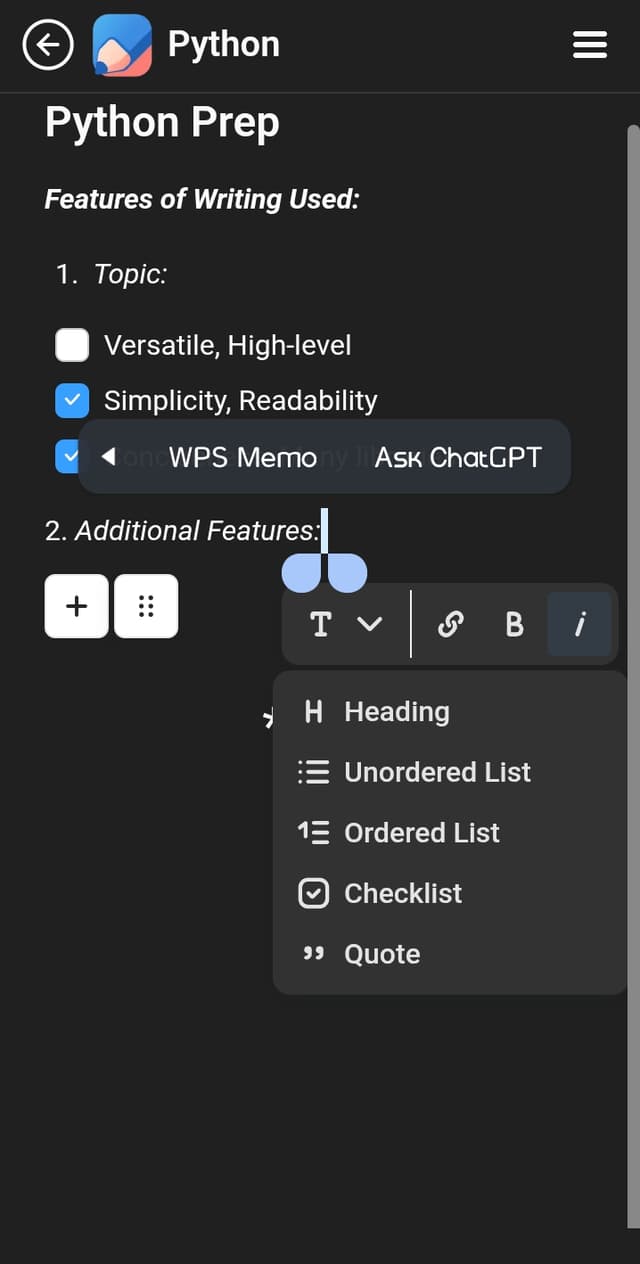This screenshot has height=1264, width=640.
Task: Click the plus add block button
Action: tap(76, 606)
